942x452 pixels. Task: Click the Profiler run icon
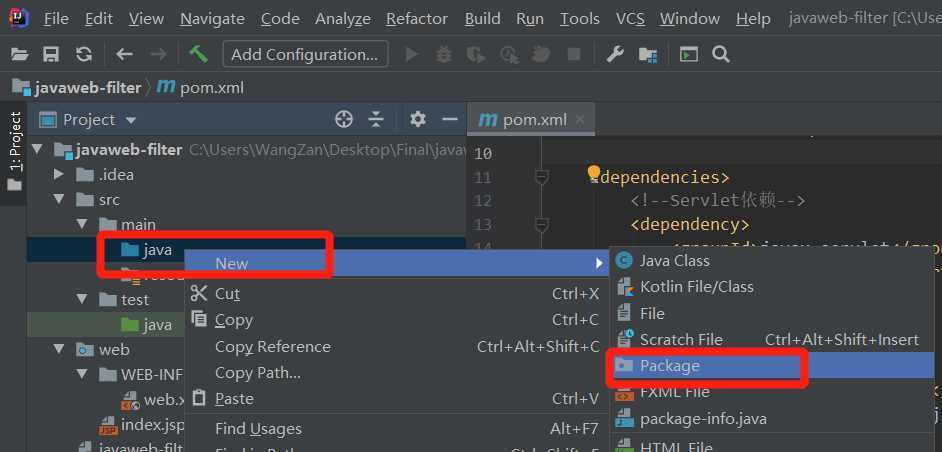[x=509, y=55]
